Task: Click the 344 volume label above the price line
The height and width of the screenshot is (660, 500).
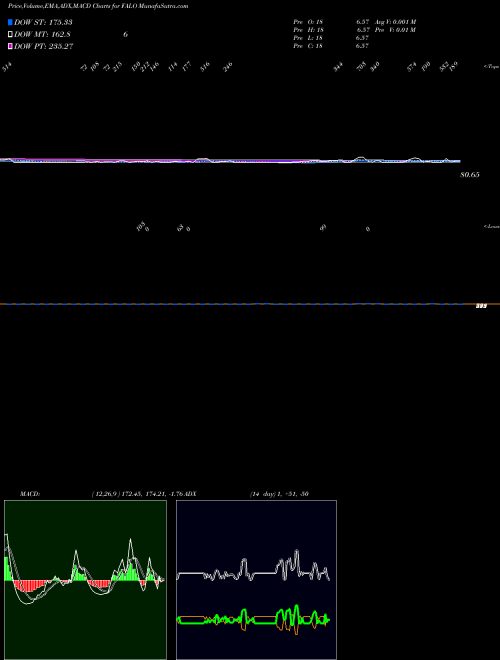Action: (338, 67)
